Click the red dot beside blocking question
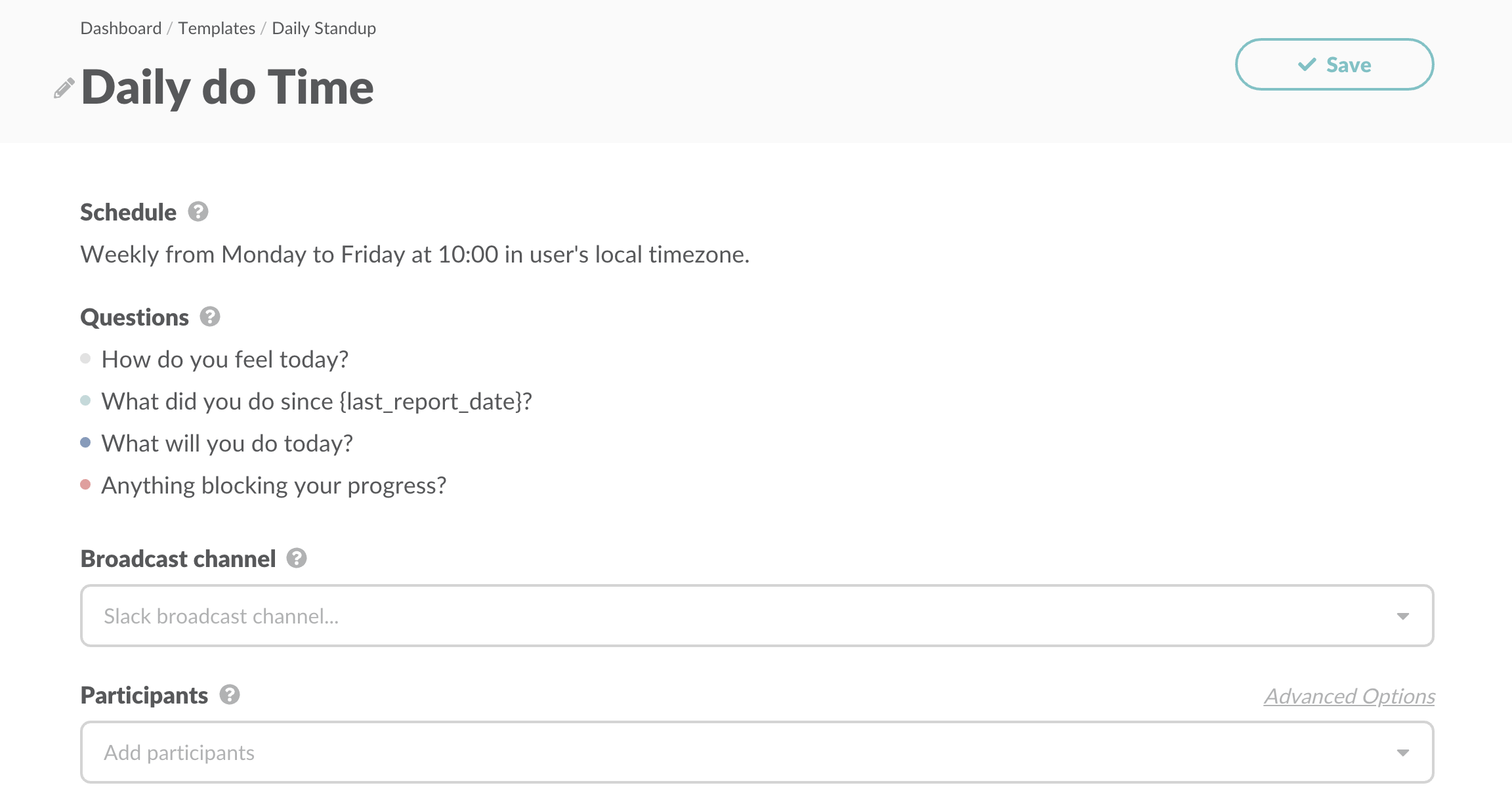The width and height of the screenshot is (1512, 802). click(85, 485)
